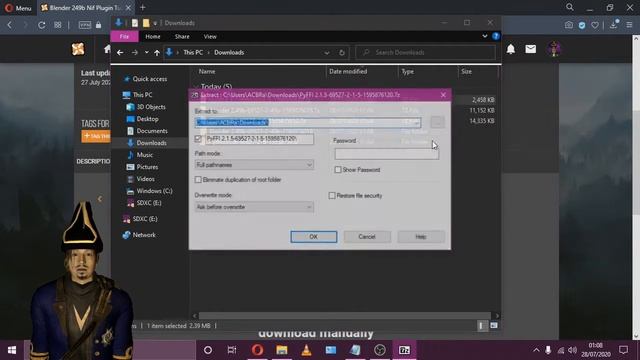Open the File tab in Explorer
Screen dimensions: 640x360
point(124,37)
